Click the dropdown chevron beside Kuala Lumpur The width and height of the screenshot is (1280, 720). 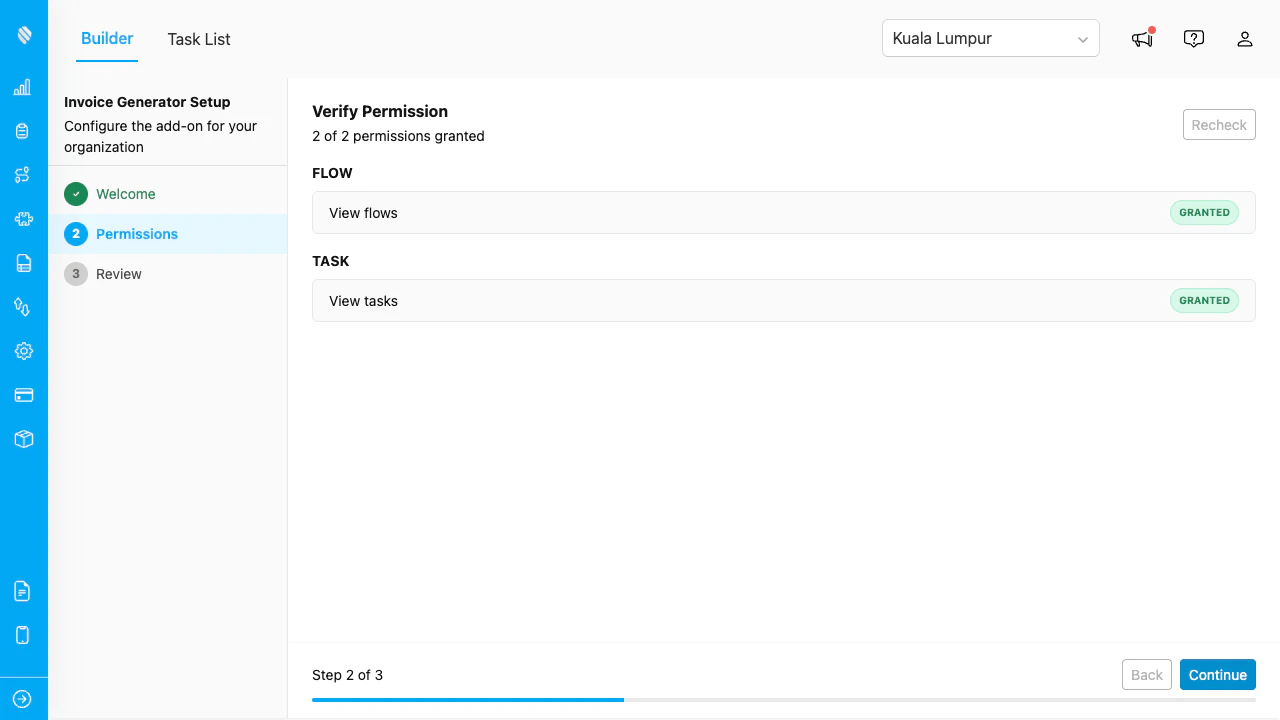tap(1082, 38)
